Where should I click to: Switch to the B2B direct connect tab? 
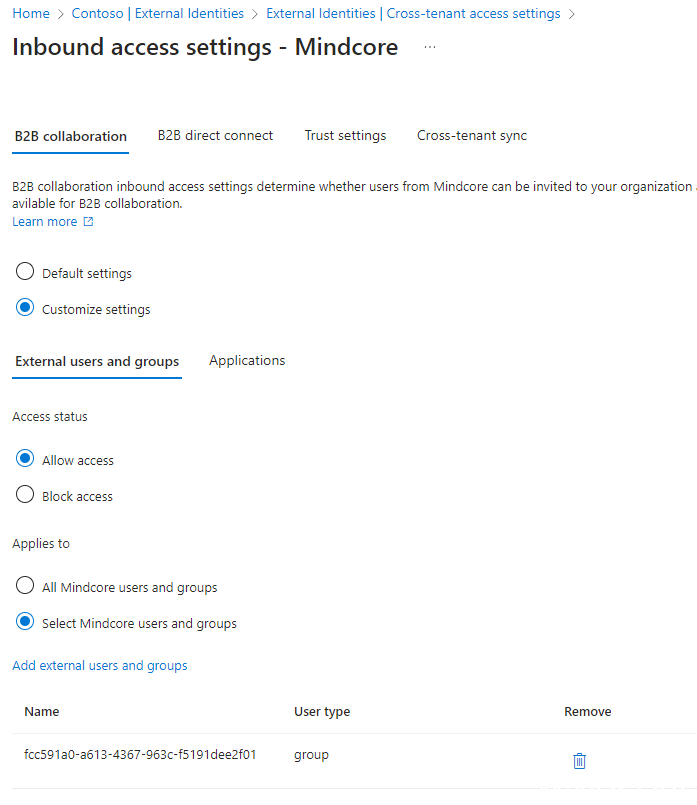coord(215,136)
